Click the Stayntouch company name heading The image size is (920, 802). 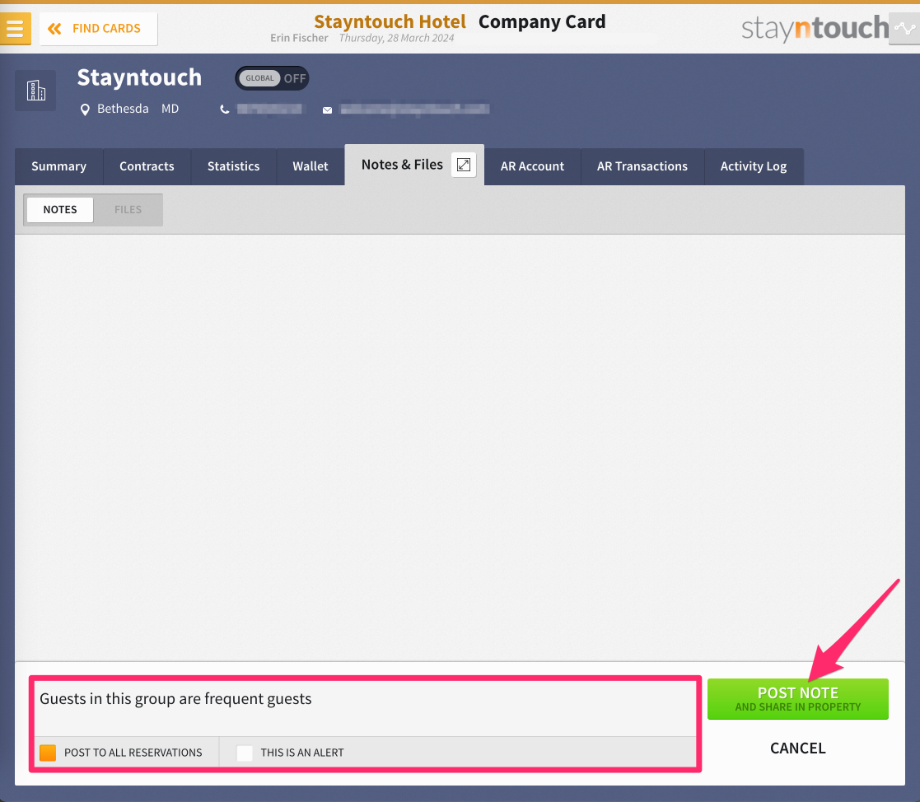click(x=140, y=78)
